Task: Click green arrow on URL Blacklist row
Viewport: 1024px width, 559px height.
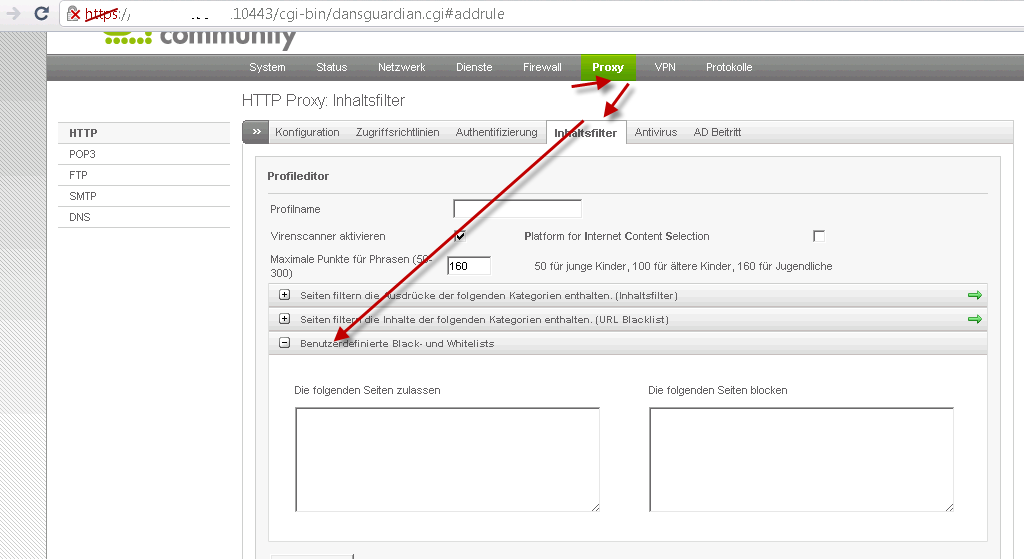Action: (x=974, y=319)
